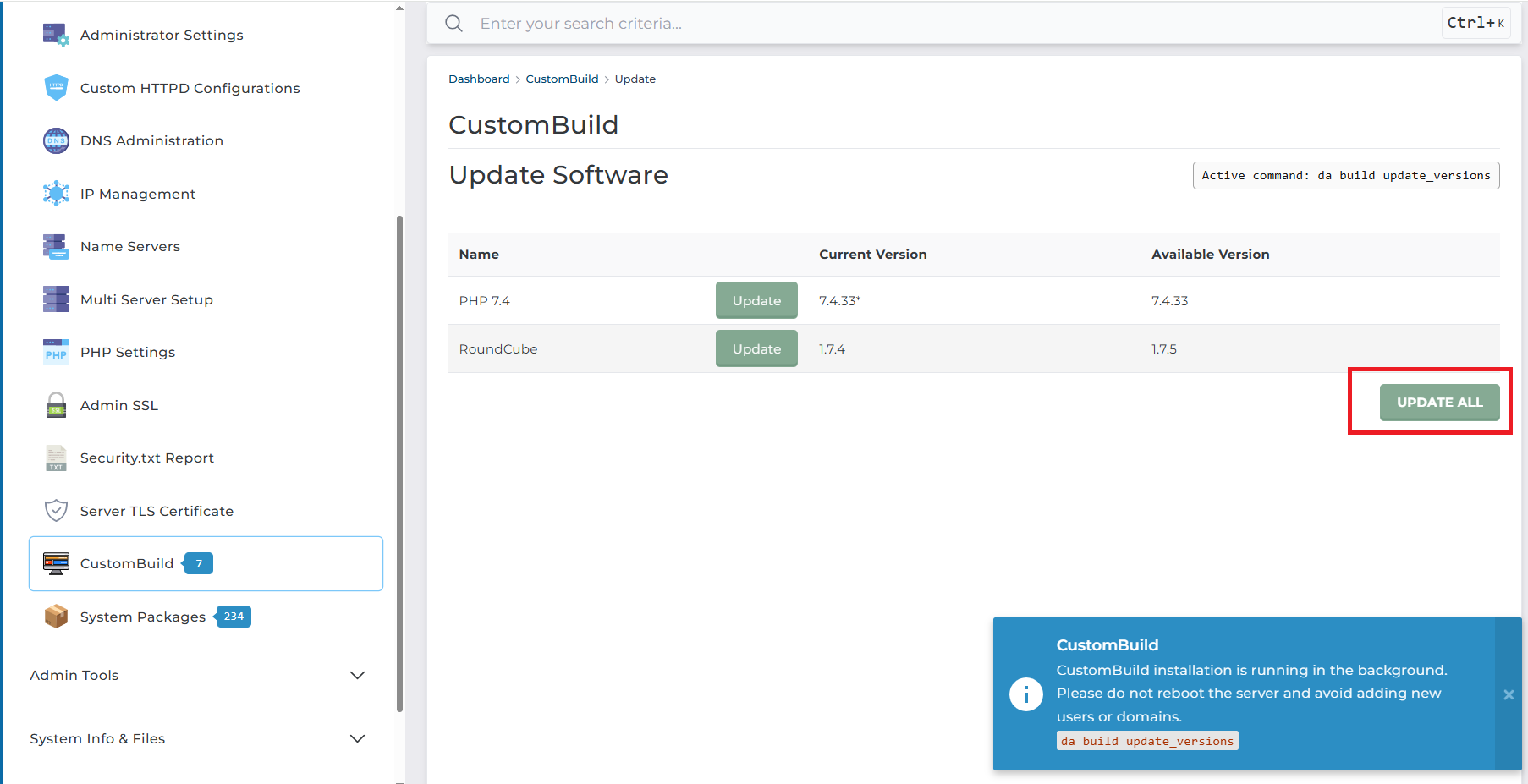Expand the Admin Tools section
Viewport: 1528px width, 784px height.
click(197, 675)
